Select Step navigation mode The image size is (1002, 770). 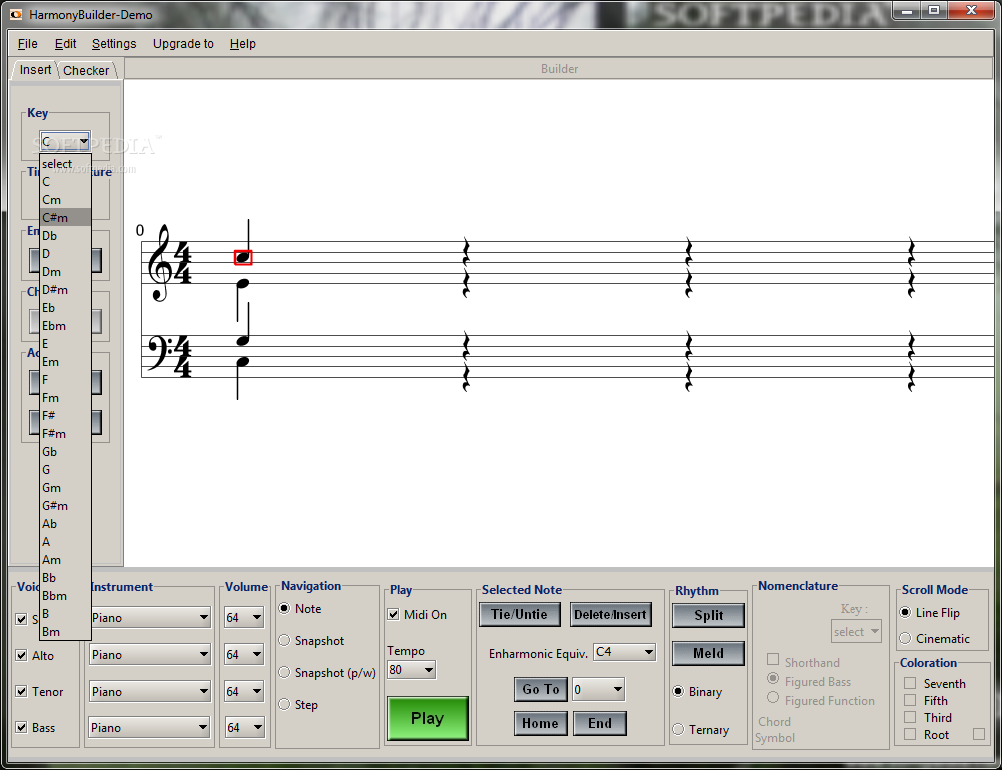(x=285, y=704)
